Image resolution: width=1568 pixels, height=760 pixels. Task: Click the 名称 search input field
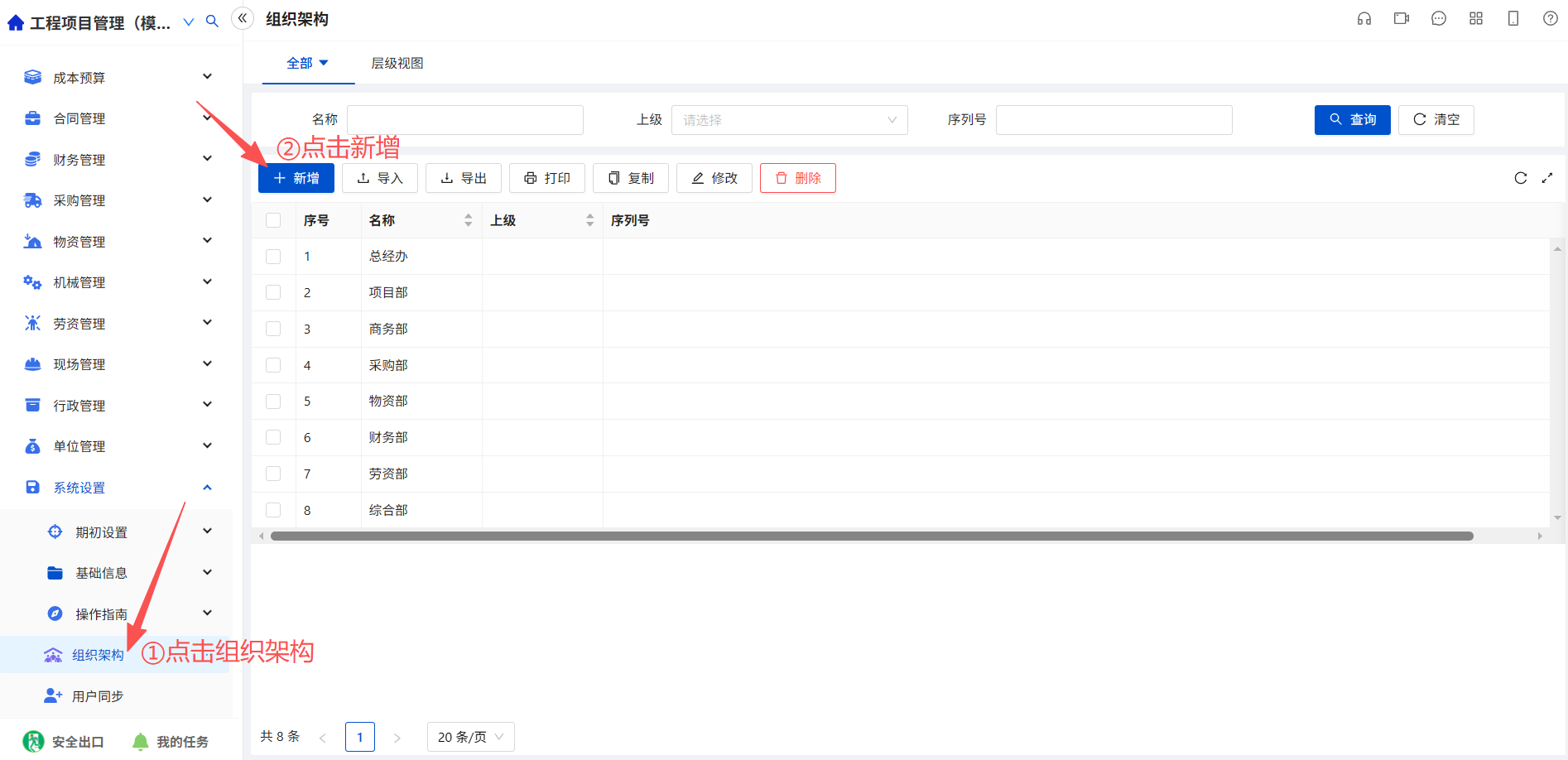point(465,120)
